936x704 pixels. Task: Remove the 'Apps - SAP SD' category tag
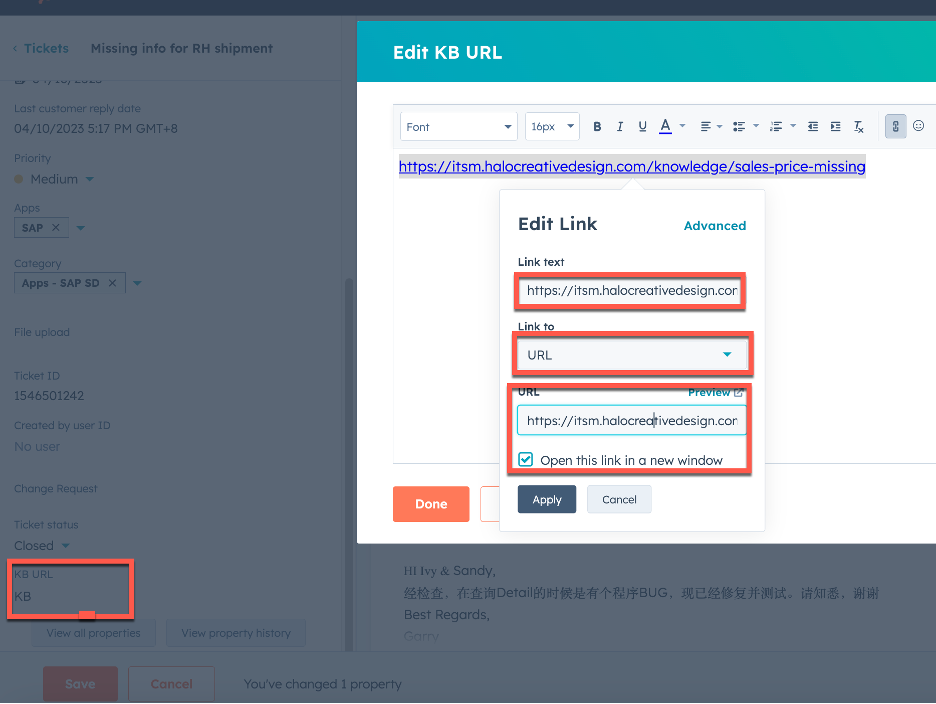113,283
